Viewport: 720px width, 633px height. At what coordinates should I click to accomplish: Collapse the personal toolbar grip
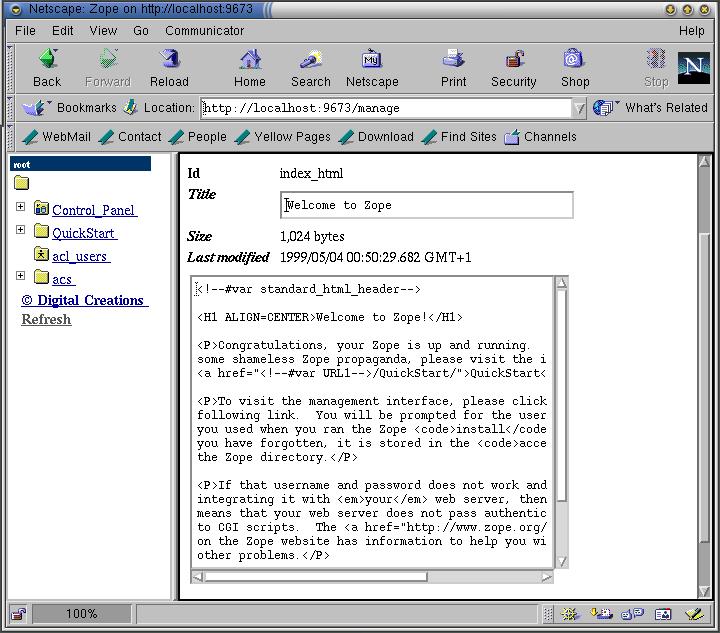11,136
